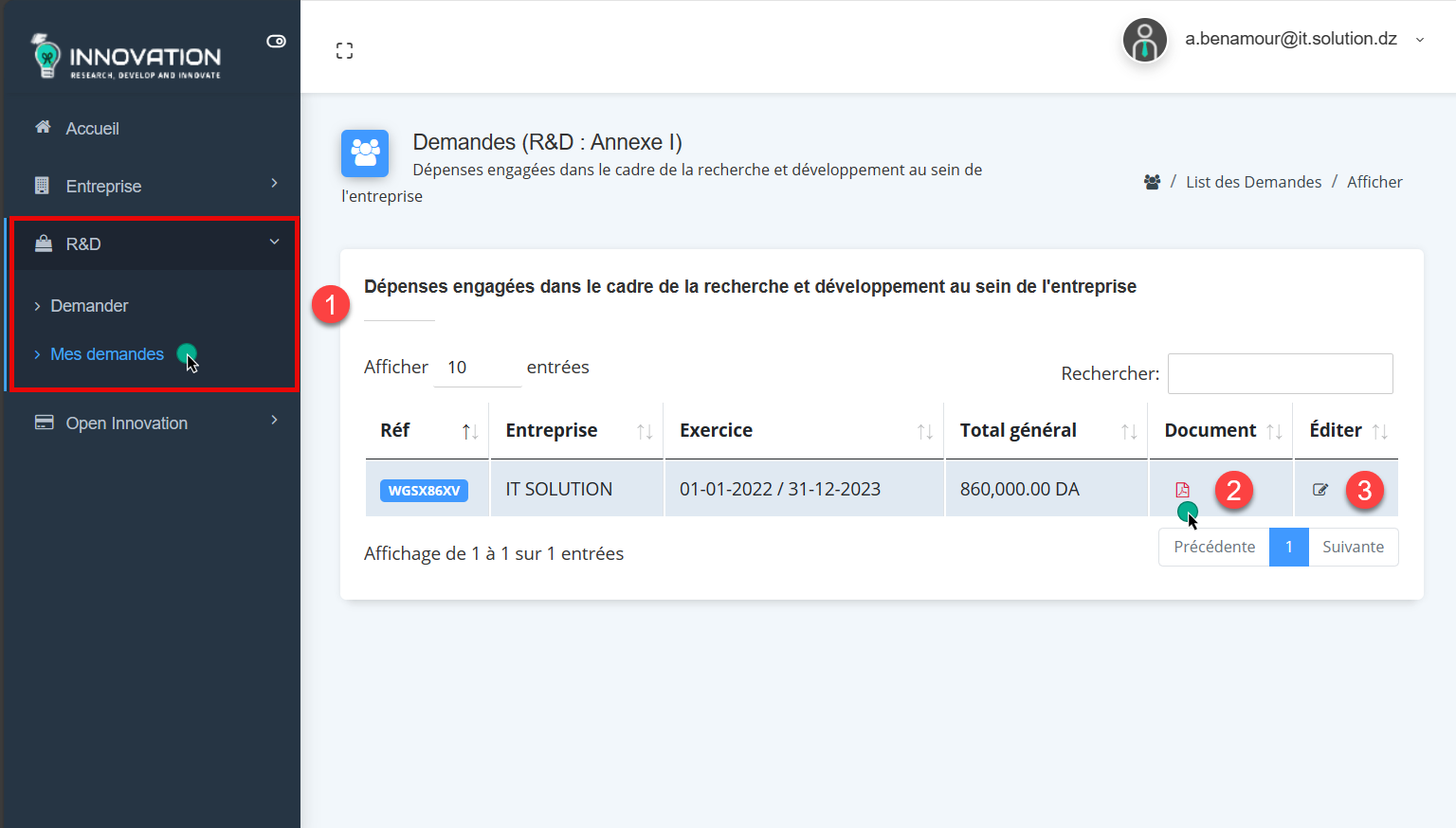Click inside the Rechercher search field
Image resolution: width=1456 pixels, height=828 pixels.
tap(1280, 373)
